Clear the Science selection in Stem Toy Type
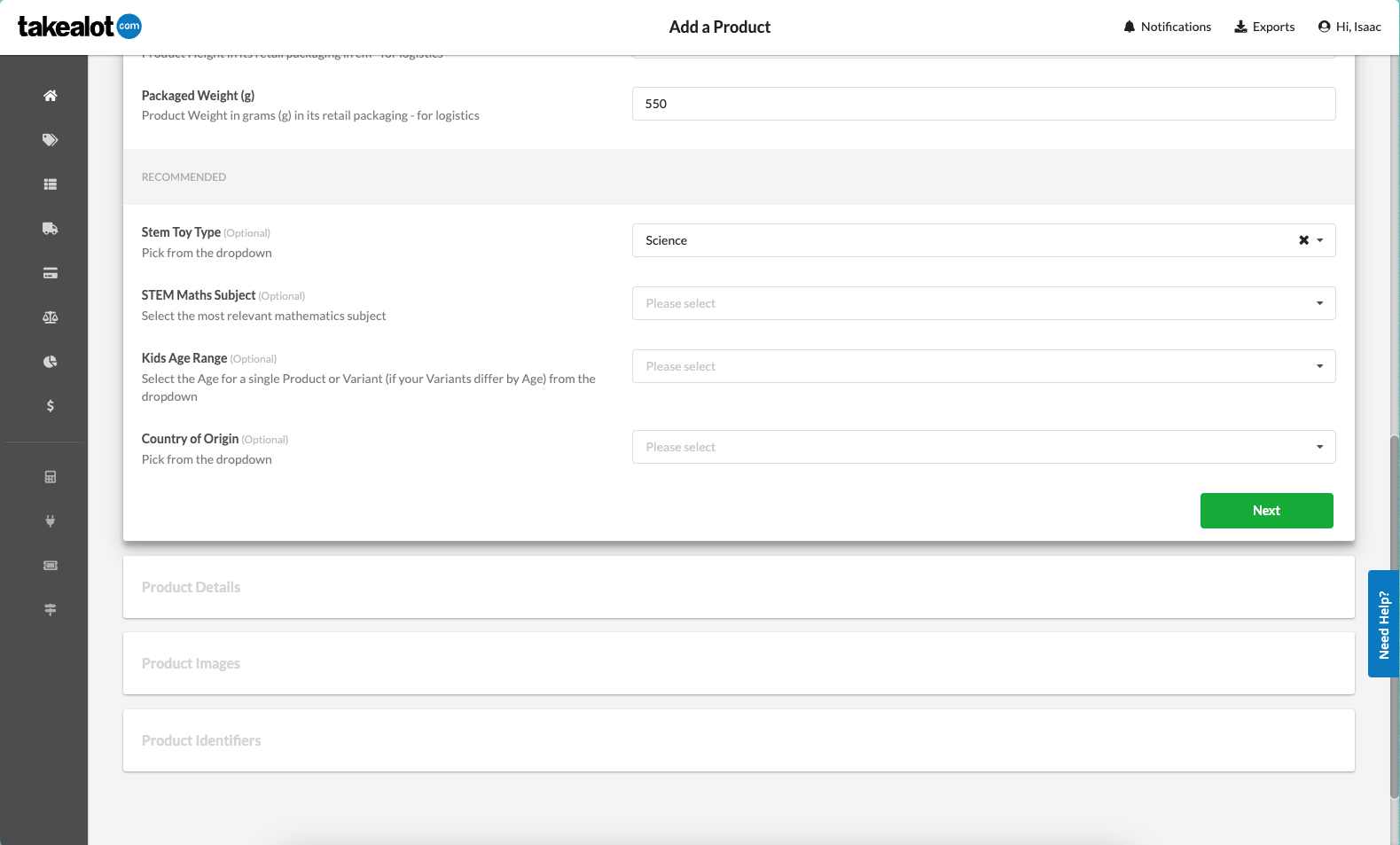 coord(1303,240)
